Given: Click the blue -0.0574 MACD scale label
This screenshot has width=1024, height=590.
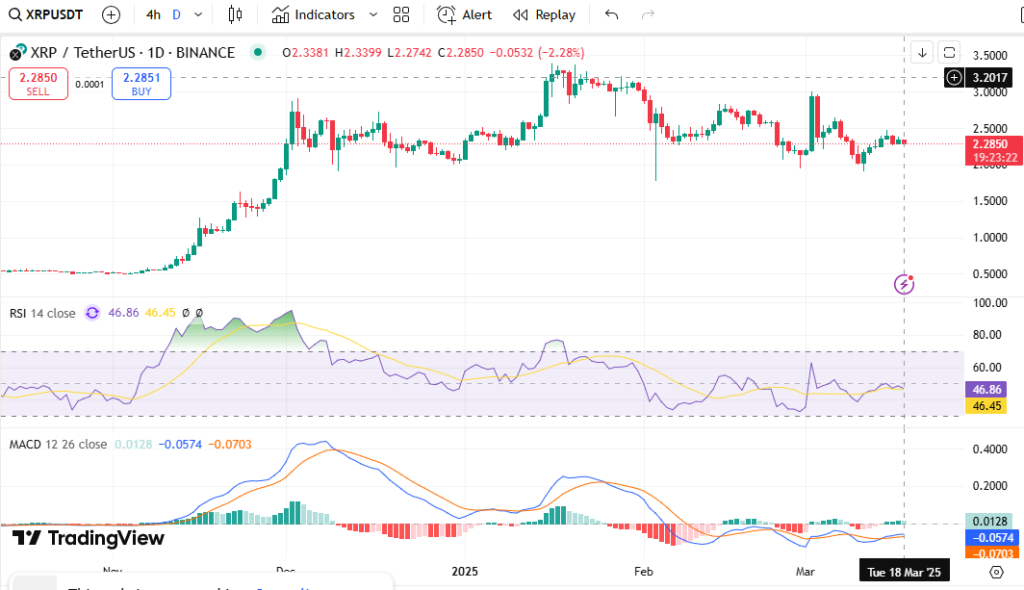Looking at the screenshot, I should pyautogui.click(x=993, y=538).
